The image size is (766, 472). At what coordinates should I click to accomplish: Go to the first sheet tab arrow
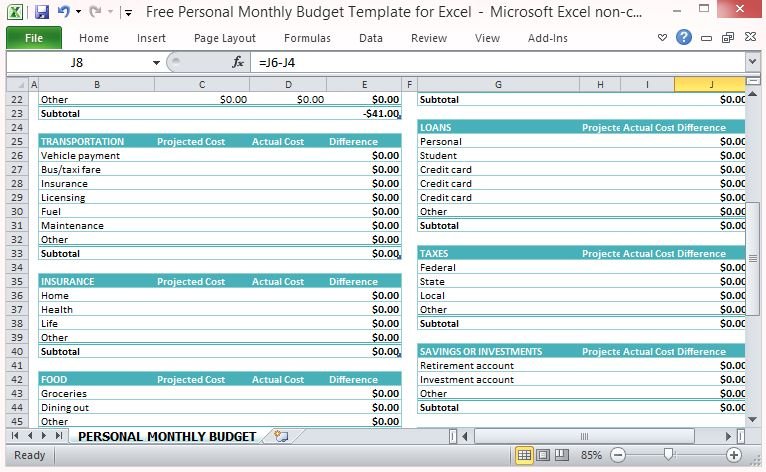click(x=15, y=436)
